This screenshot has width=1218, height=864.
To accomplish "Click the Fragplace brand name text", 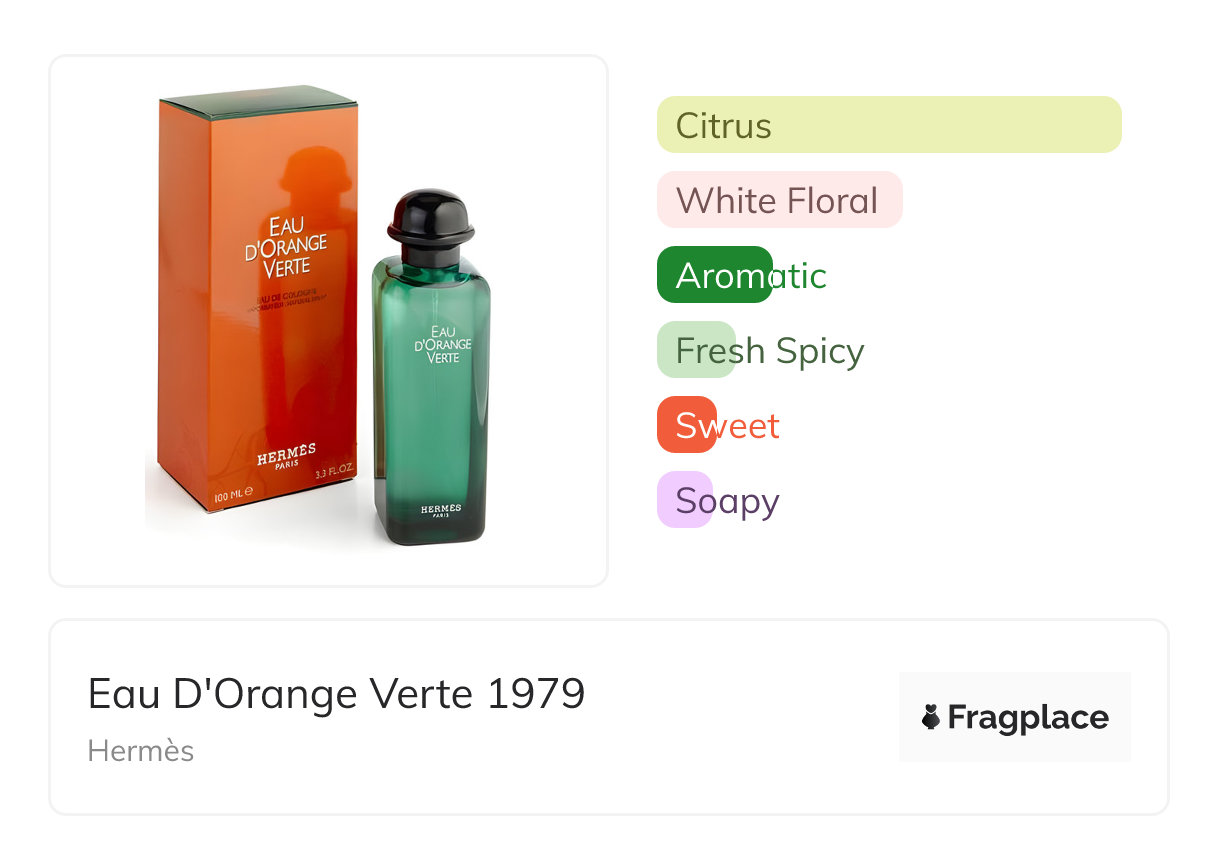I will coord(1028,717).
